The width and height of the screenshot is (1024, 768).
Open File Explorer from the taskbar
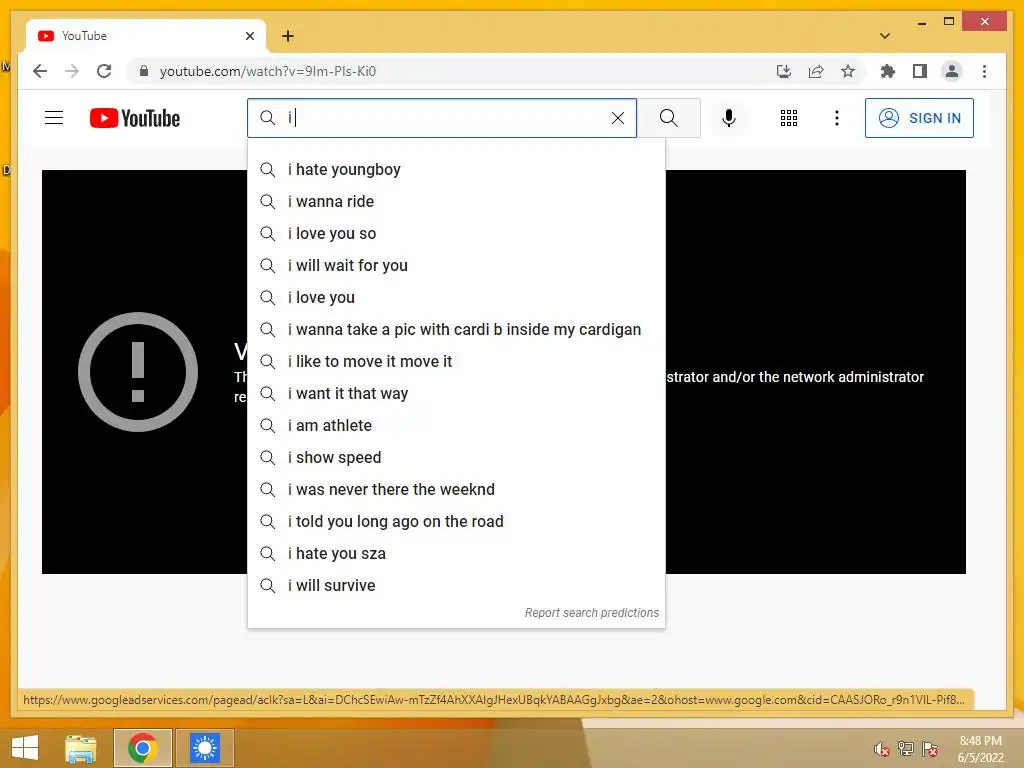(80, 748)
